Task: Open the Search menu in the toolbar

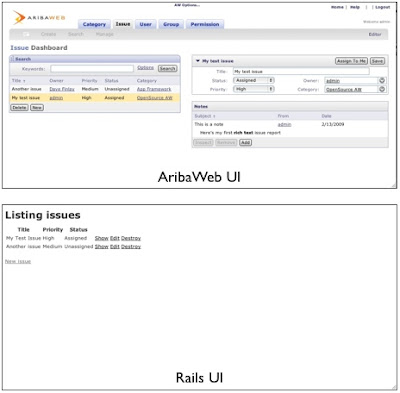Action: pyautogui.click(x=76, y=34)
